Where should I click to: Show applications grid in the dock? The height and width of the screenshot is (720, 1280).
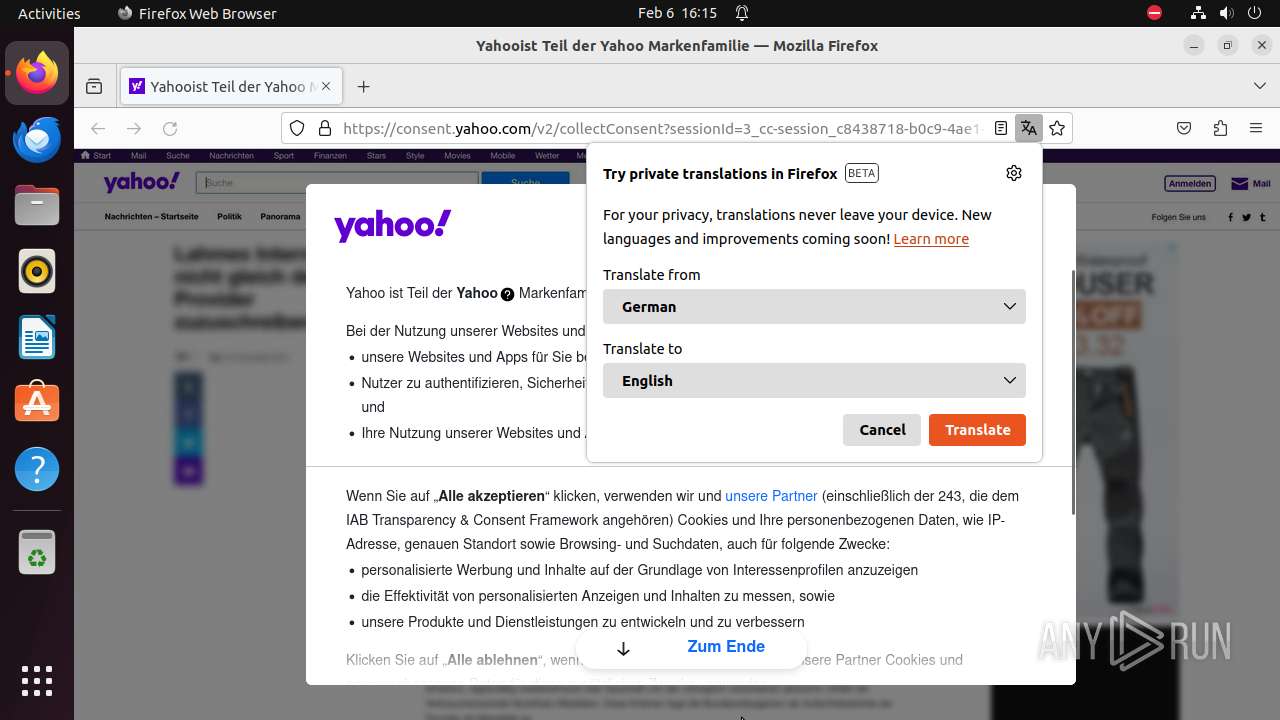(x=37, y=680)
